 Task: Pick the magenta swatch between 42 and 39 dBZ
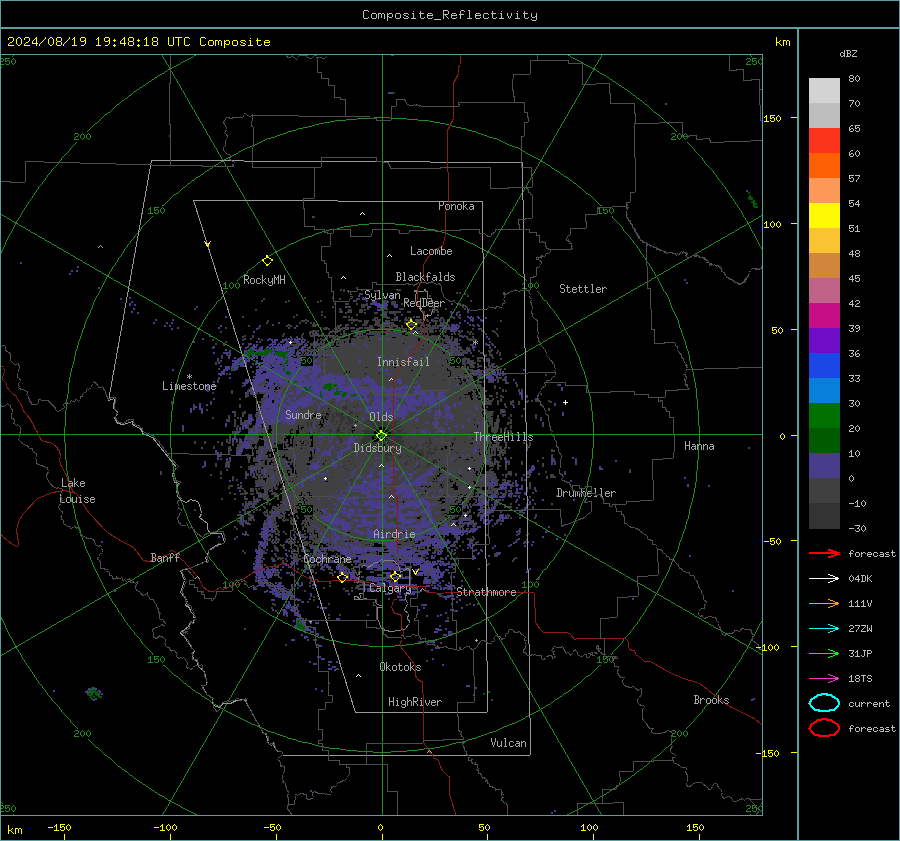[x=824, y=316]
